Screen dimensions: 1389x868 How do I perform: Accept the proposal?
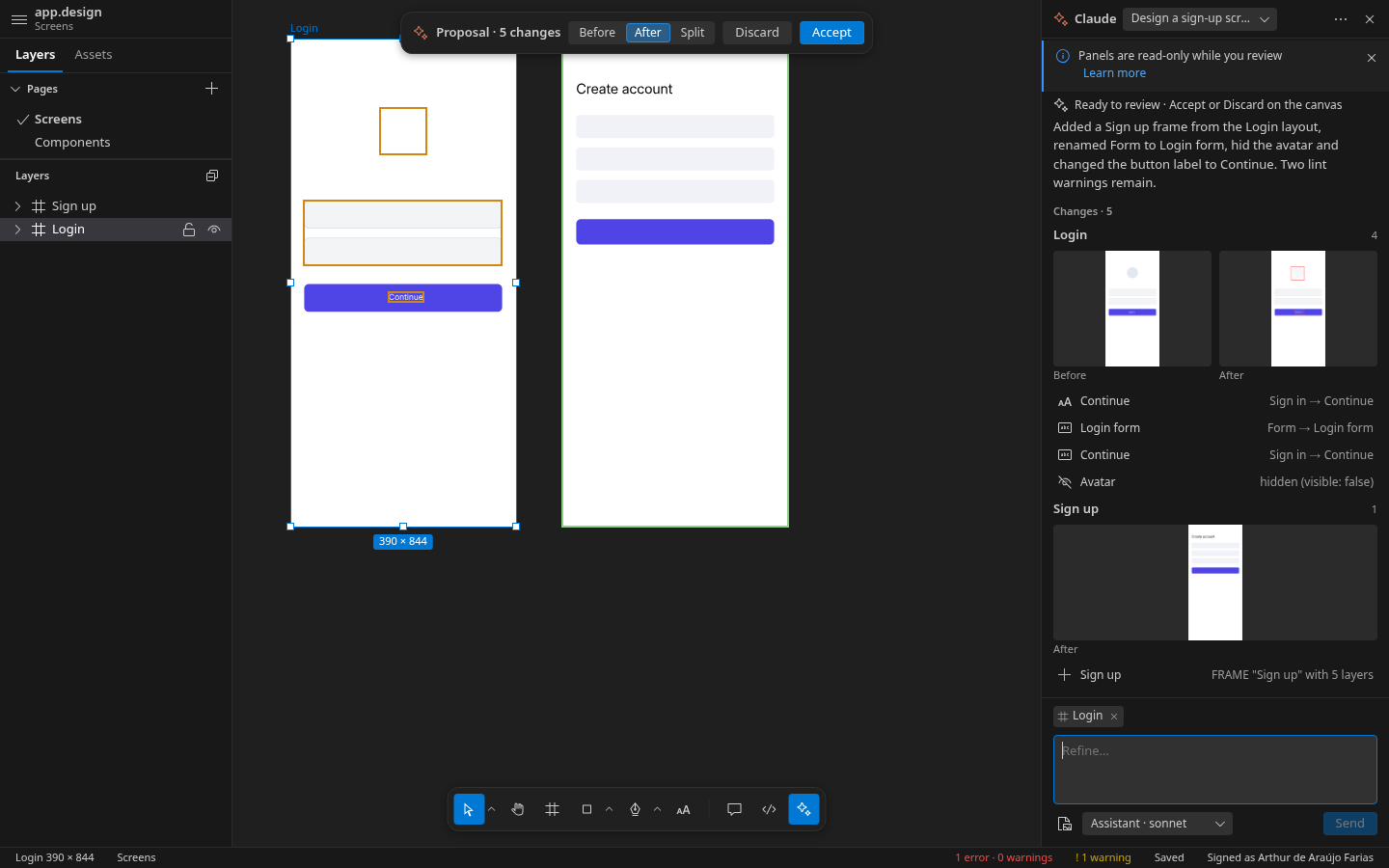tap(831, 33)
